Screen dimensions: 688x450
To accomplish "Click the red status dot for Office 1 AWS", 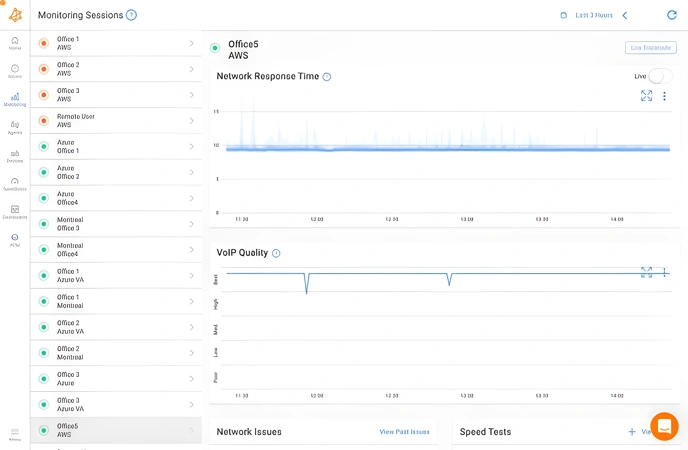I will point(43,43).
